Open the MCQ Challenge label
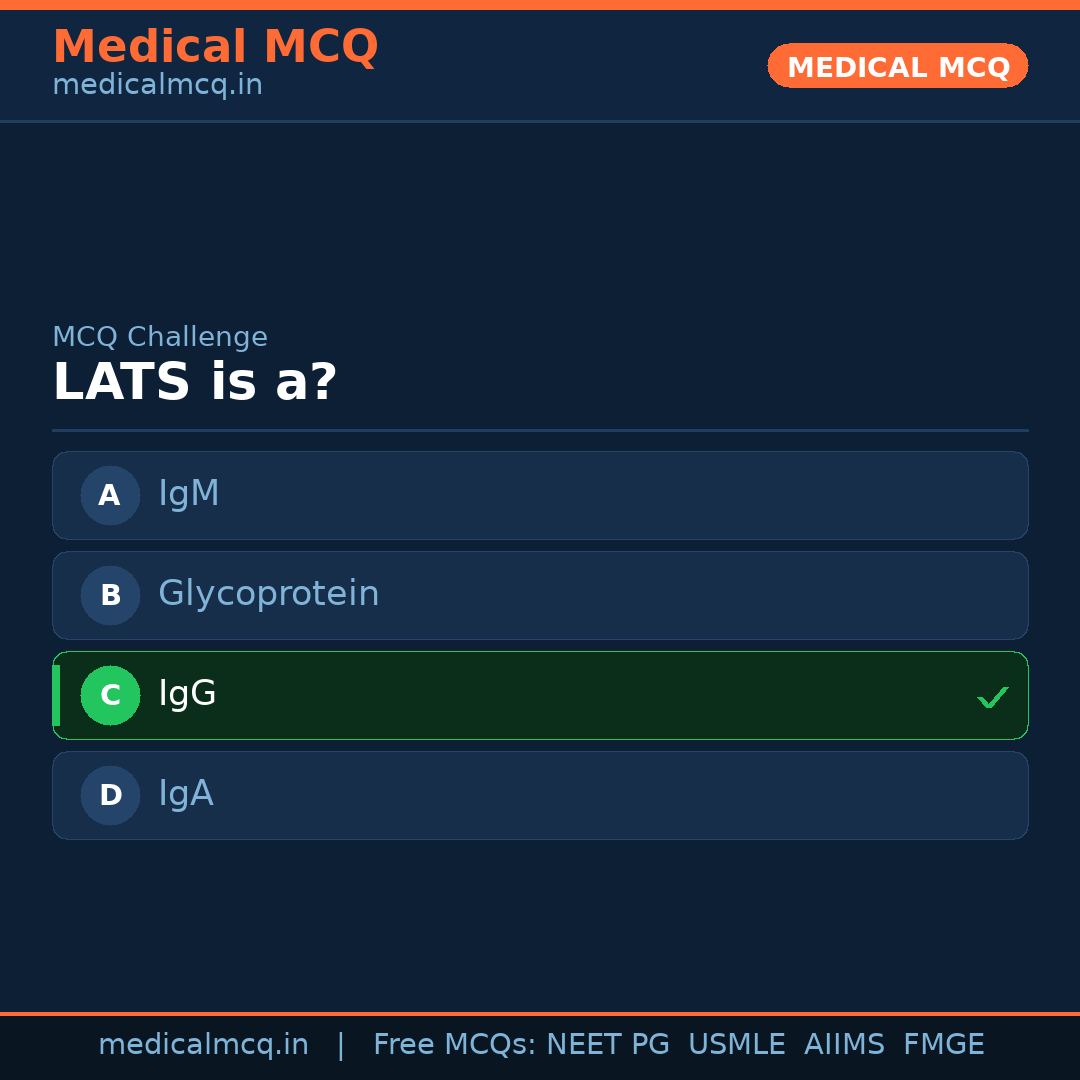The height and width of the screenshot is (1080, 1080). [x=160, y=337]
